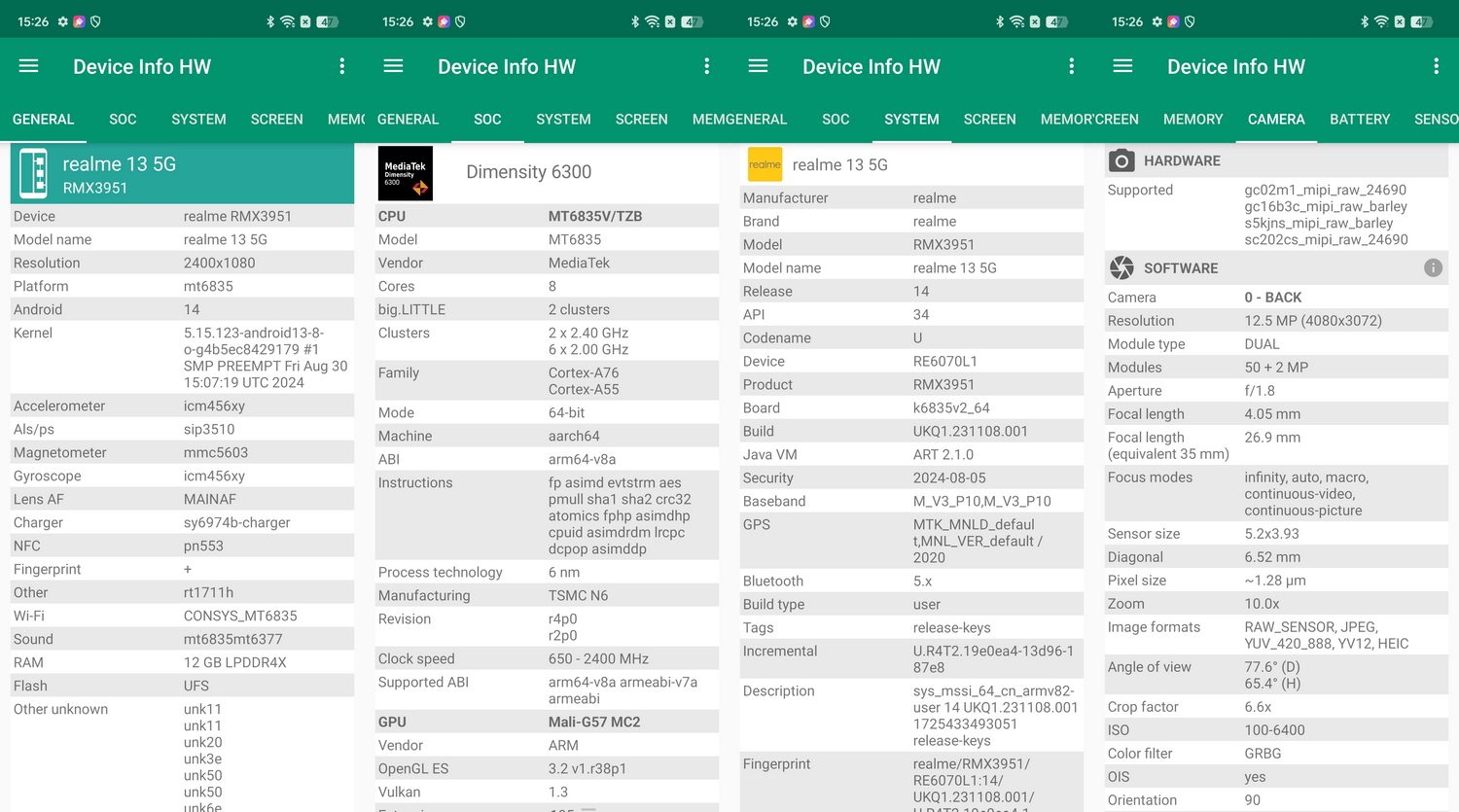The width and height of the screenshot is (1459, 812).
Task: Tap the Codename U row
Action: point(911,337)
